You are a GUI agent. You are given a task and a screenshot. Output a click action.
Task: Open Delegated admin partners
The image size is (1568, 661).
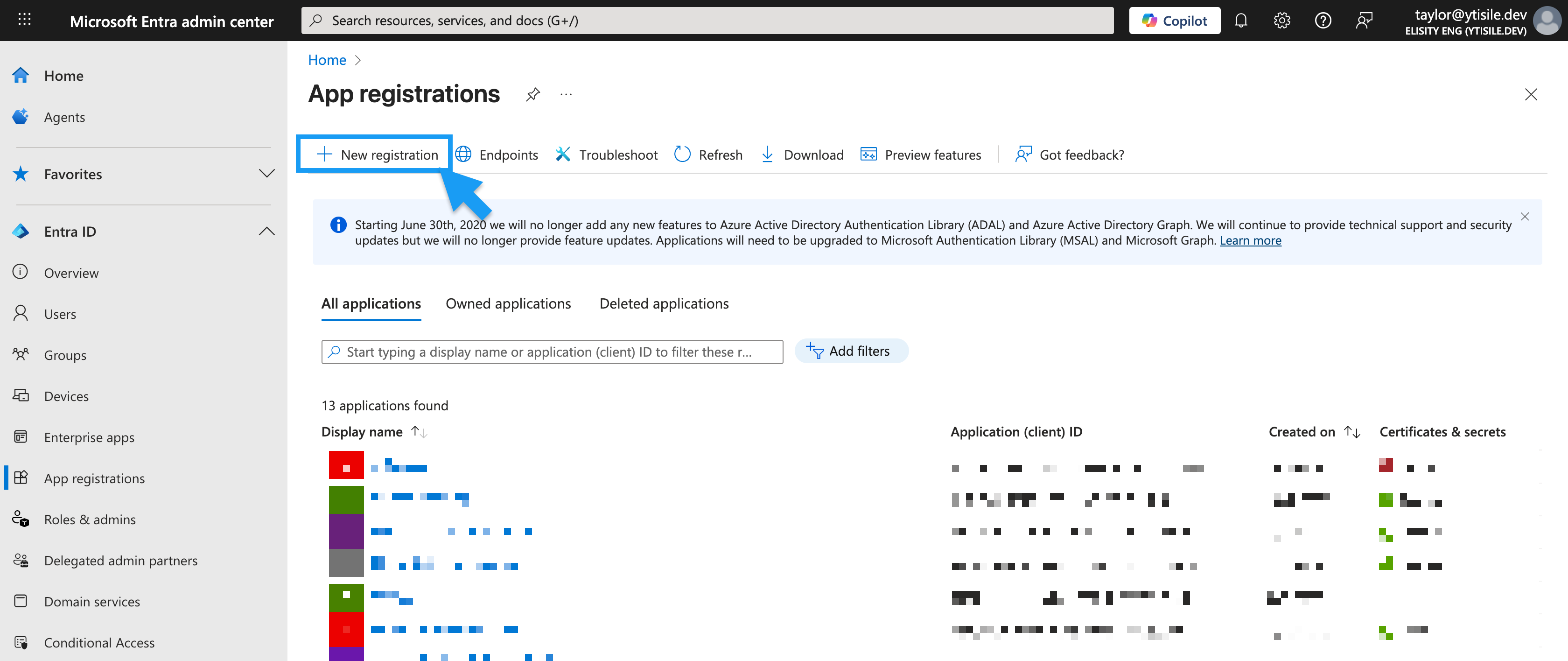[x=120, y=561]
